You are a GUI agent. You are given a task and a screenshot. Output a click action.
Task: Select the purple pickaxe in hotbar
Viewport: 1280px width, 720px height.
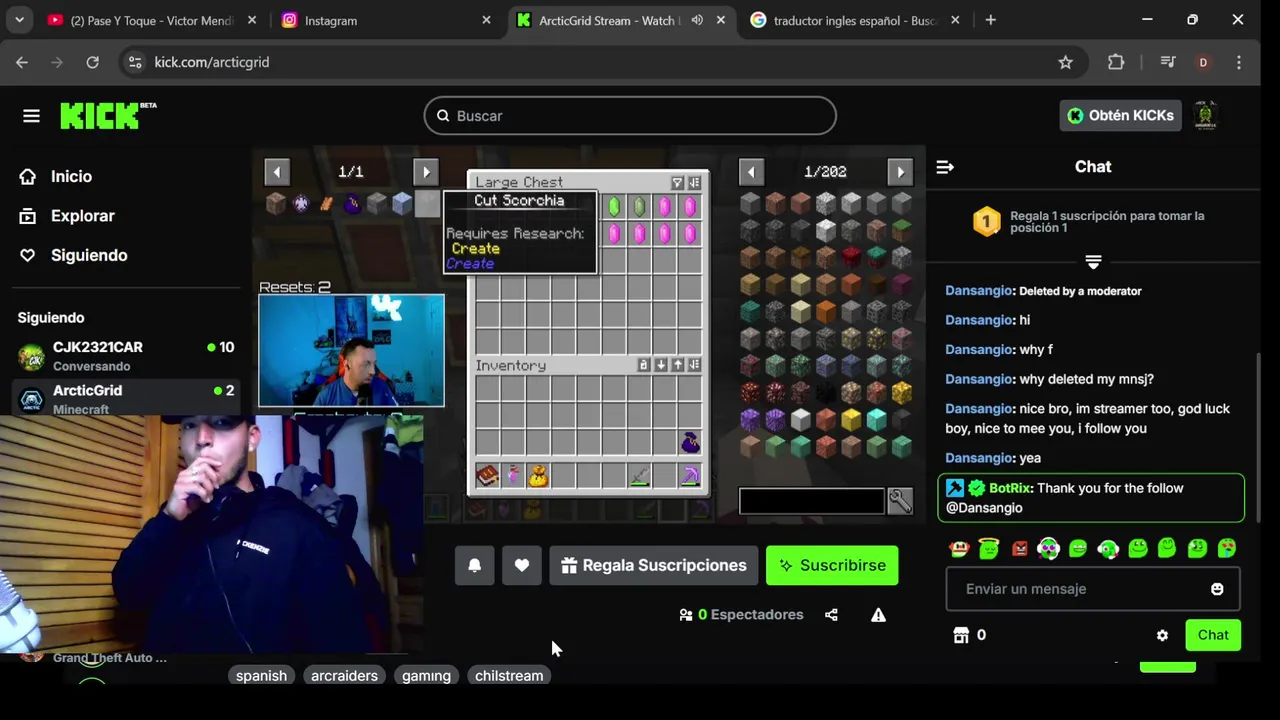690,477
